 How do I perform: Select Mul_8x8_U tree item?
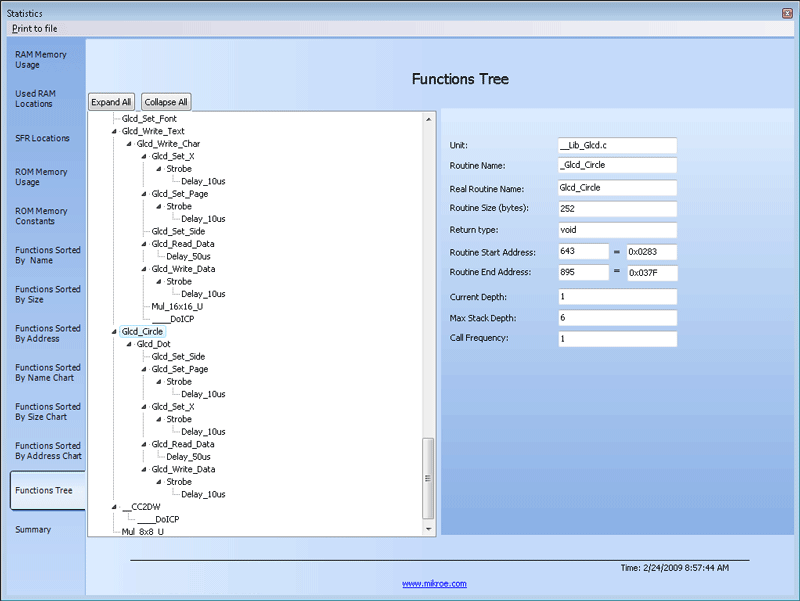[x=143, y=532]
